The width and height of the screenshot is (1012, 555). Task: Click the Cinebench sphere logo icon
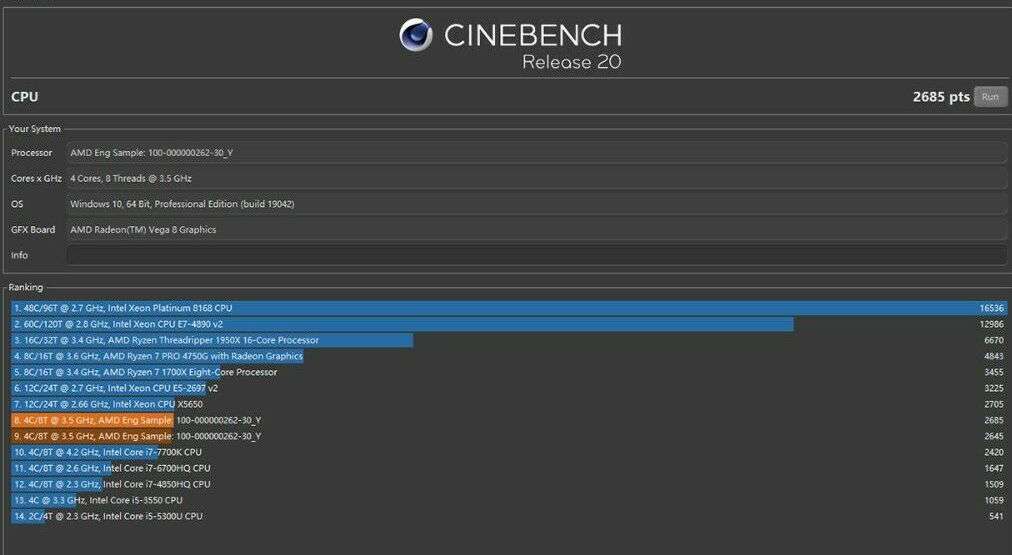tap(416, 35)
